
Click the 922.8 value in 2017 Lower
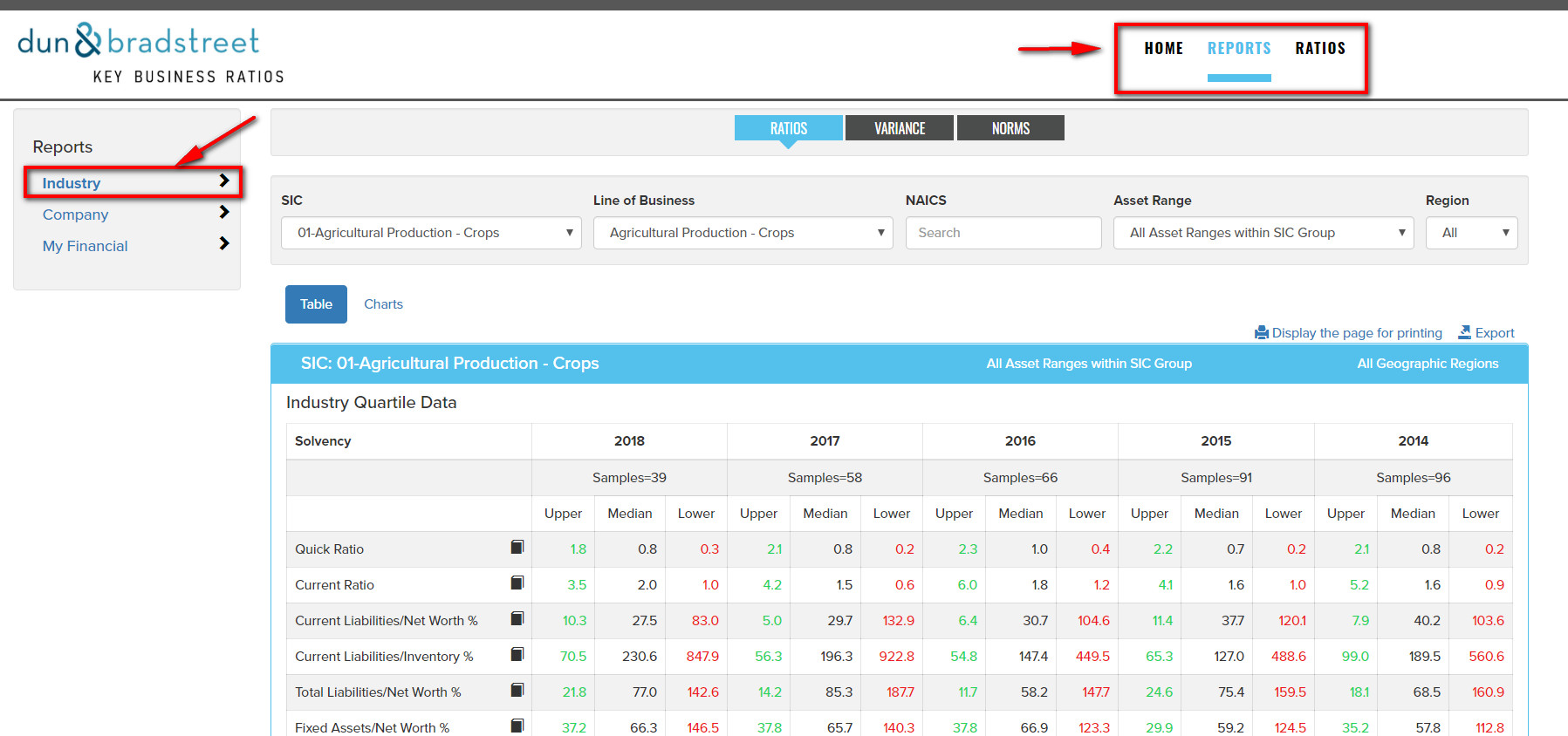pyautogui.click(x=897, y=657)
